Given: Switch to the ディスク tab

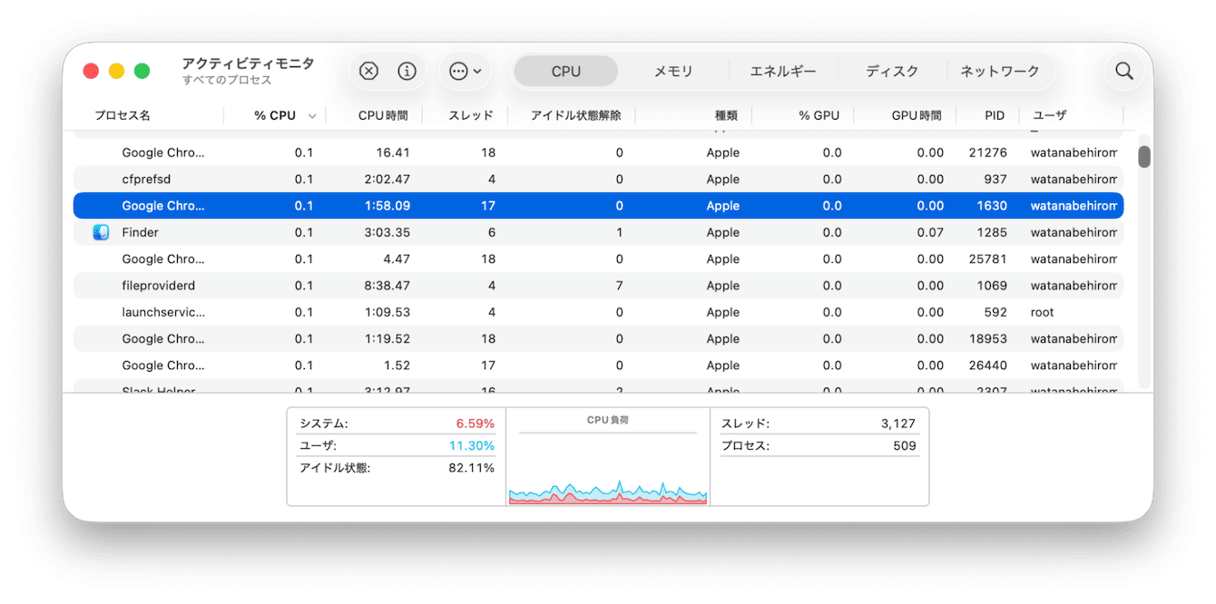Looking at the screenshot, I should pyautogui.click(x=892, y=71).
